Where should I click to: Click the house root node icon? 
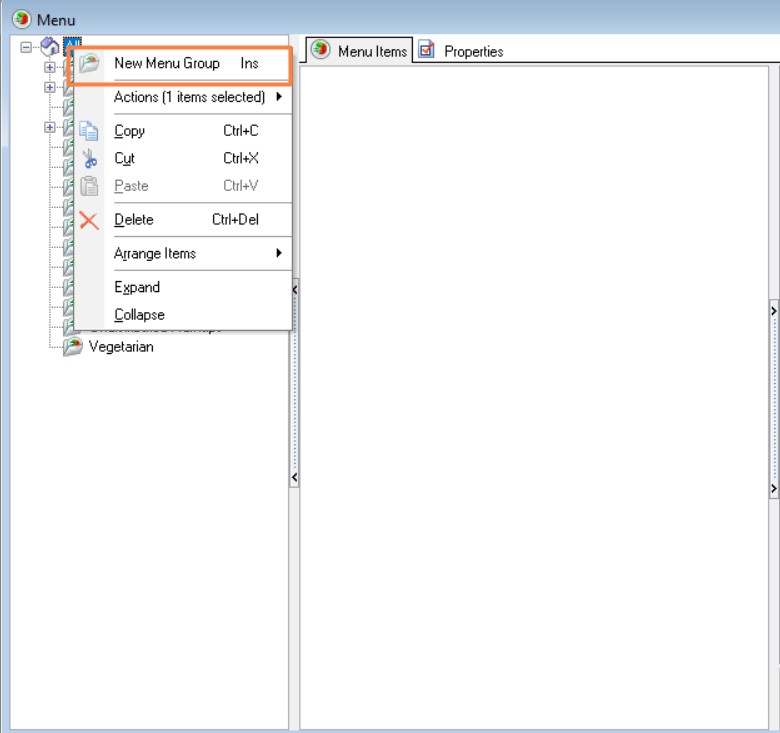tap(50, 47)
